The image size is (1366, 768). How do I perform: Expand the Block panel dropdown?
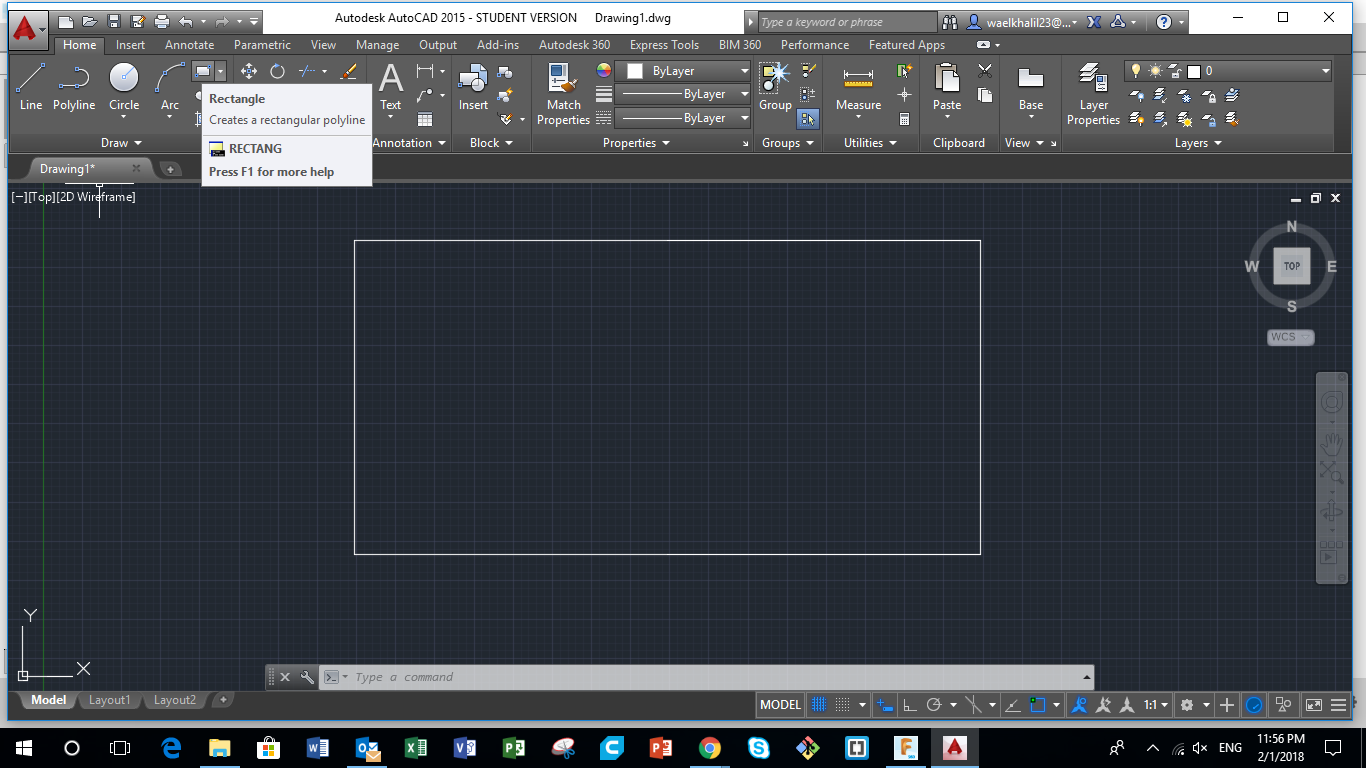(x=491, y=143)
